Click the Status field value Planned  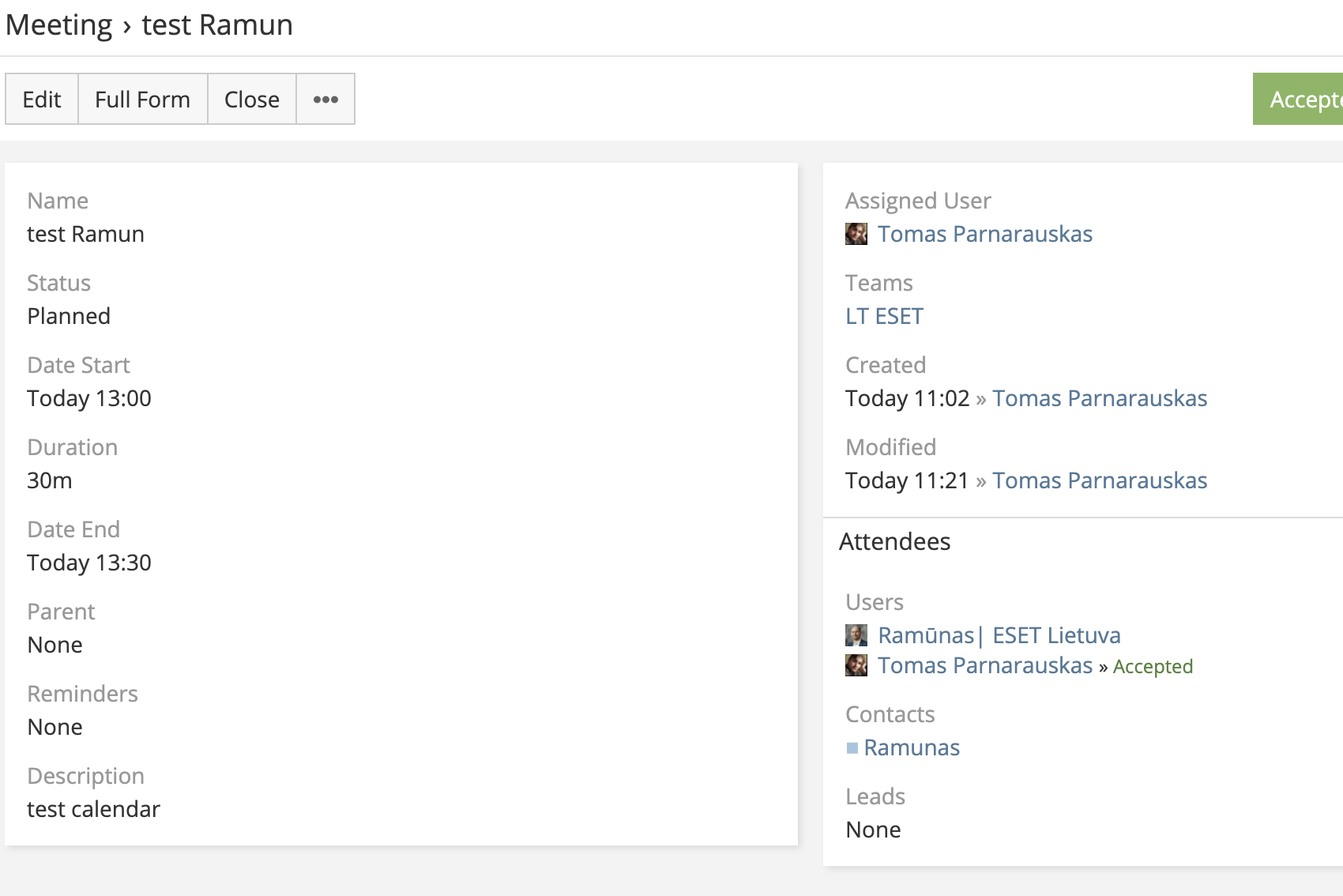tap(69, 316)
